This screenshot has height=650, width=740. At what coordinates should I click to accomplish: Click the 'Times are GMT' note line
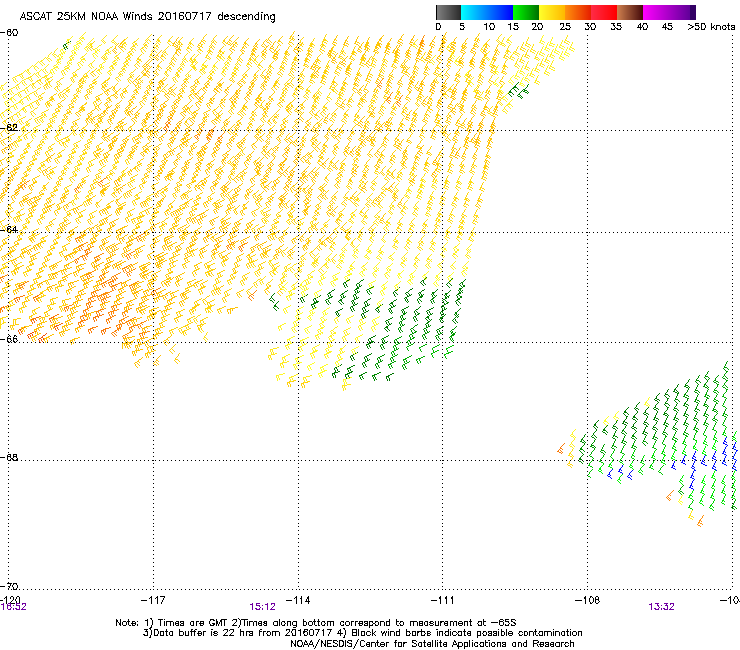(x=315, y=623)
